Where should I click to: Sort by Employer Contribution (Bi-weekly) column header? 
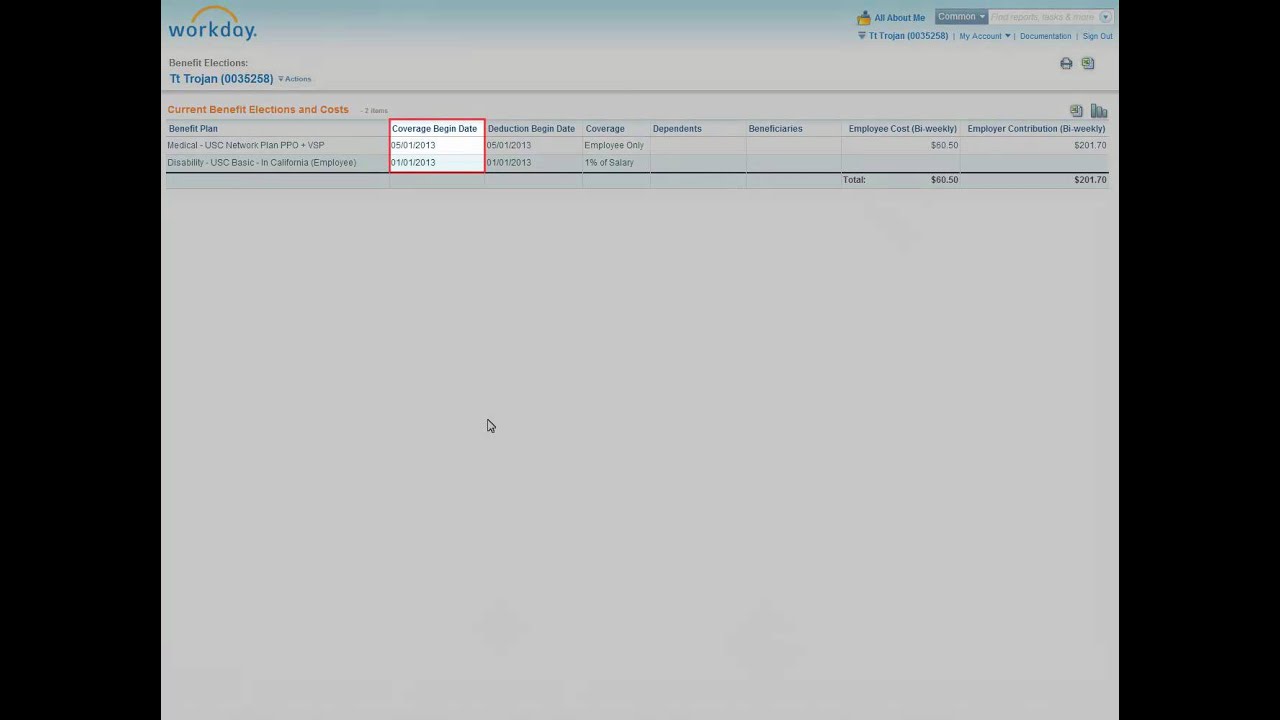pyautogui.click(x=1036, y=129)
